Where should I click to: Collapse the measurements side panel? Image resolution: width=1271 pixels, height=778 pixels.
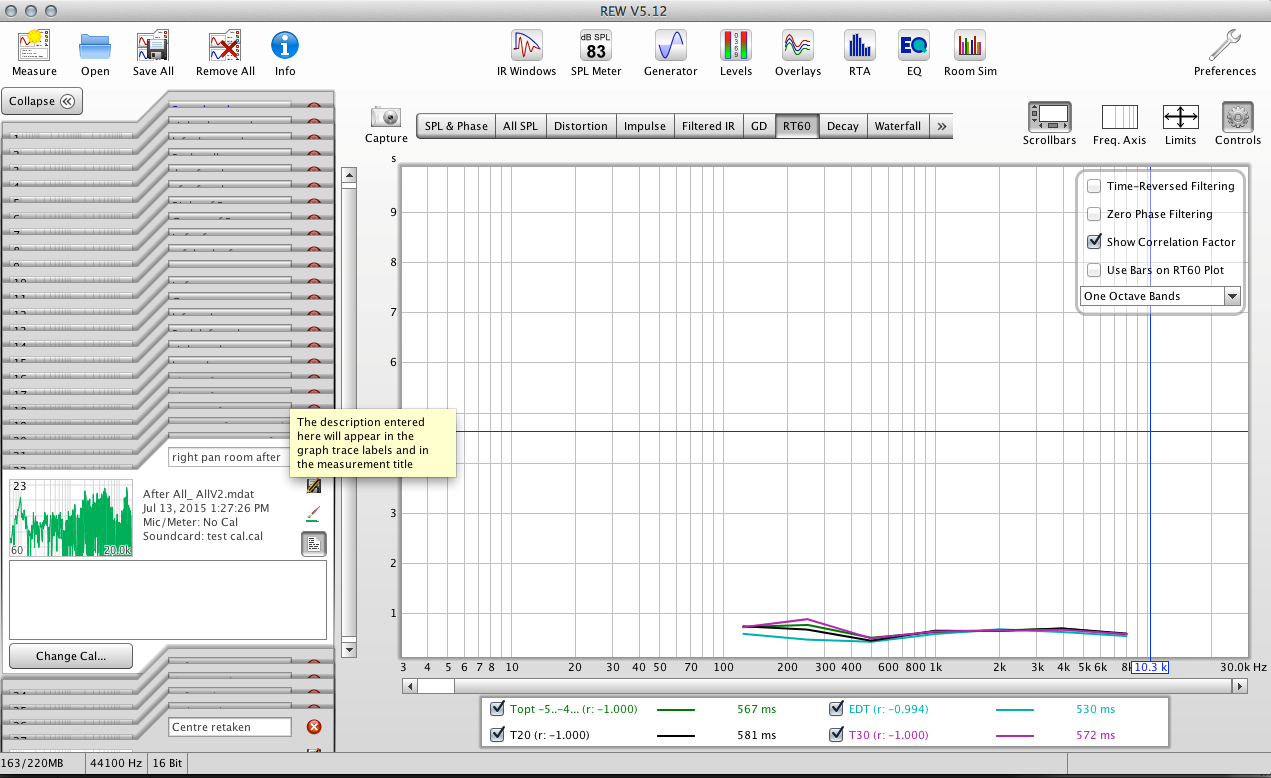[43, 101]
